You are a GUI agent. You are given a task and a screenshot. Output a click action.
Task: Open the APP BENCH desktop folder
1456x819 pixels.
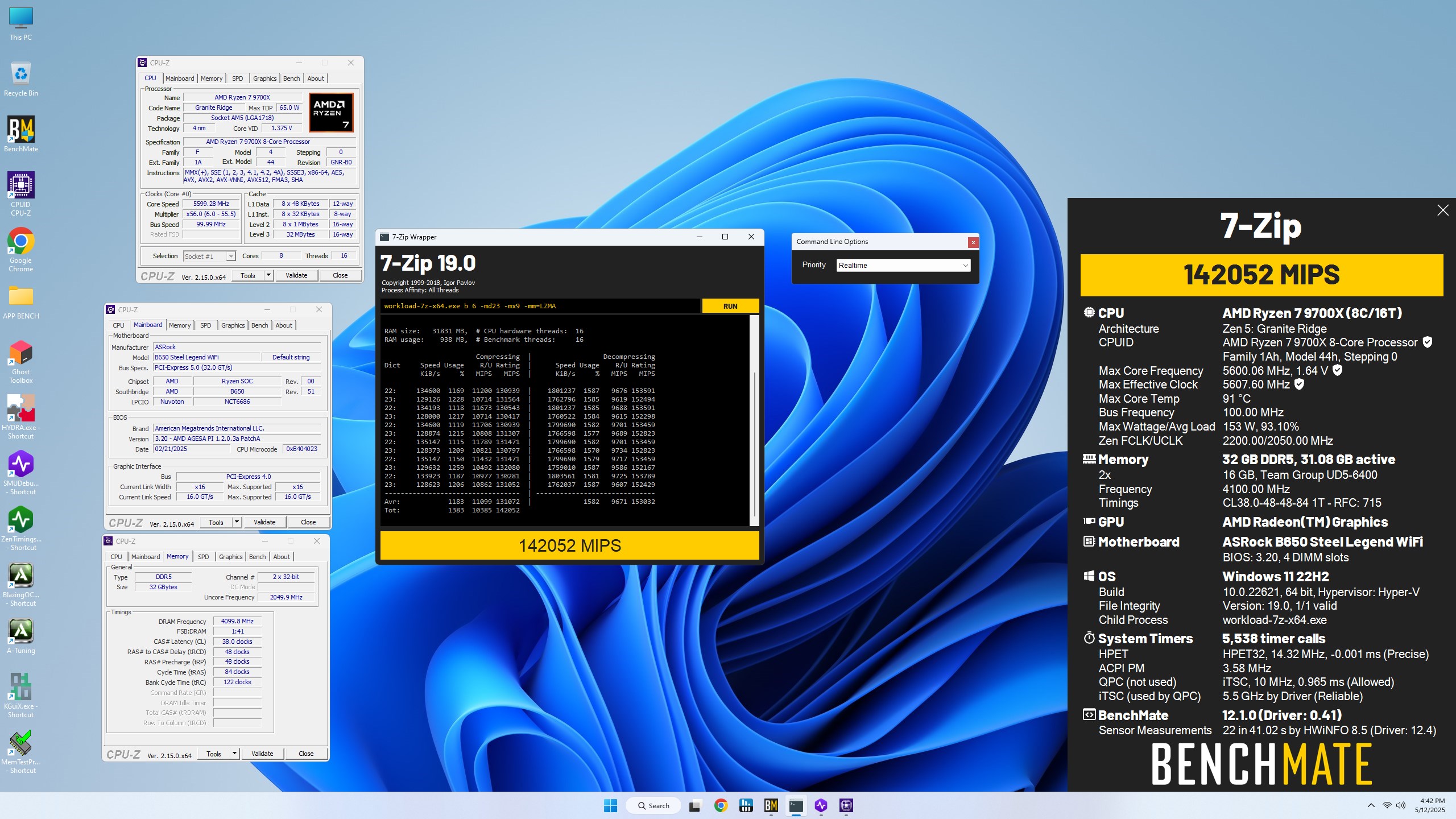(x=21, y=302)
